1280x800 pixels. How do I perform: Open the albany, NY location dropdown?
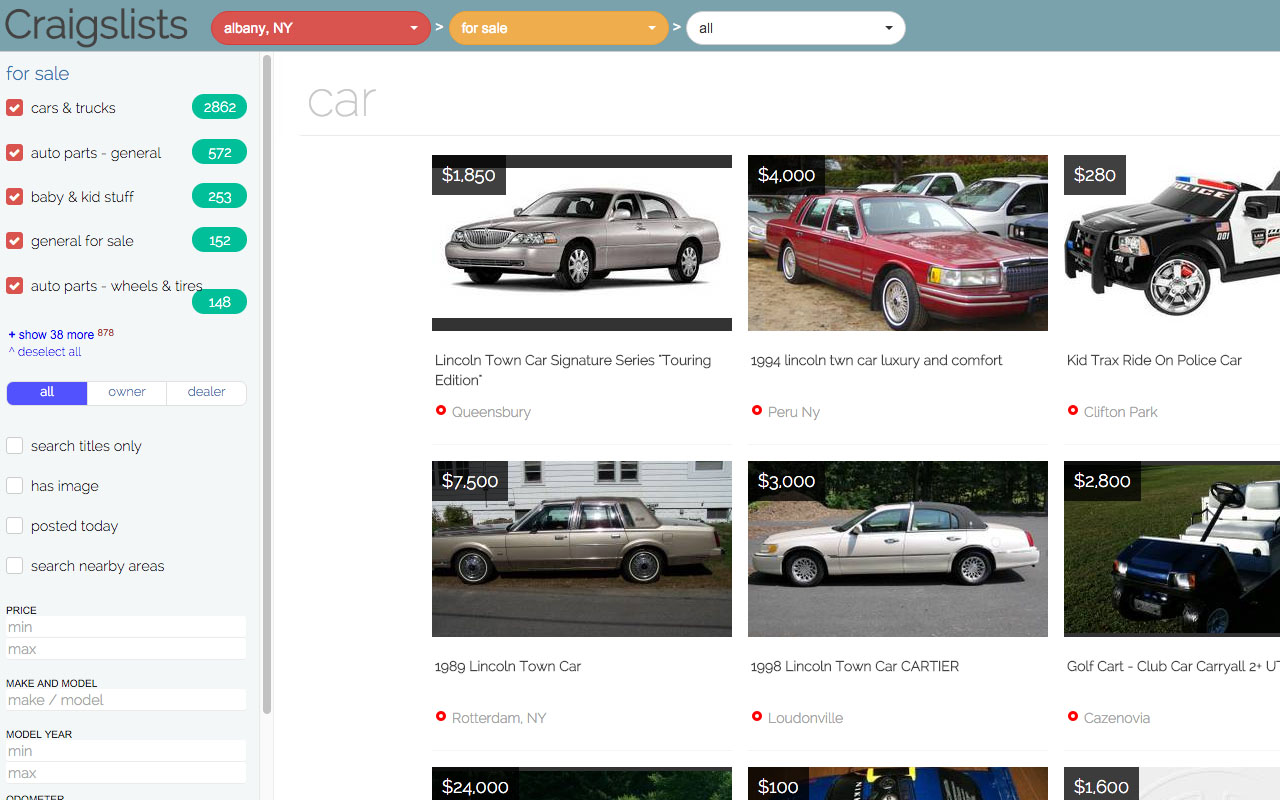321,28
